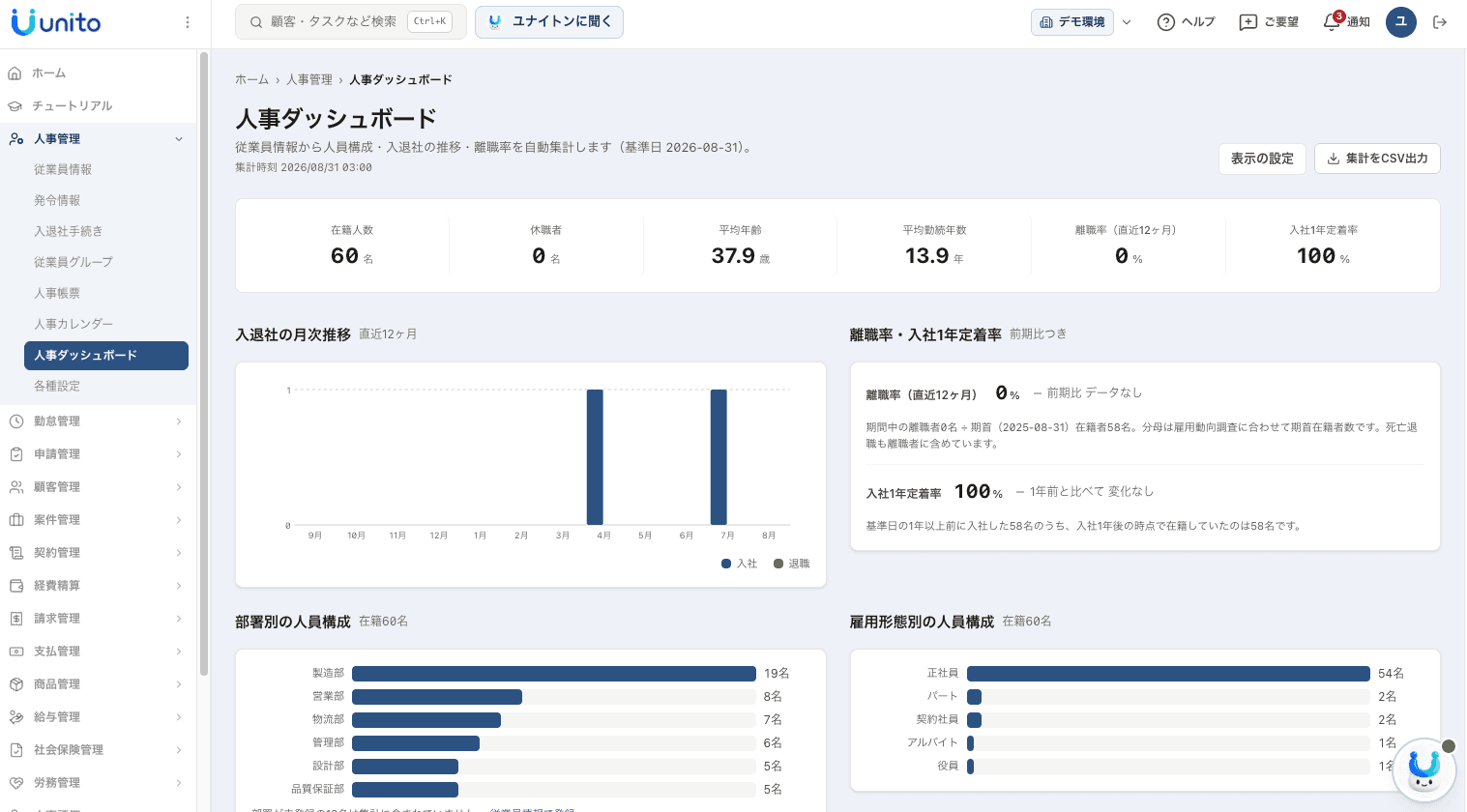Expand the 勤怠管理 section chevron
1467x812 pixels.
click(x=179, y=421)
